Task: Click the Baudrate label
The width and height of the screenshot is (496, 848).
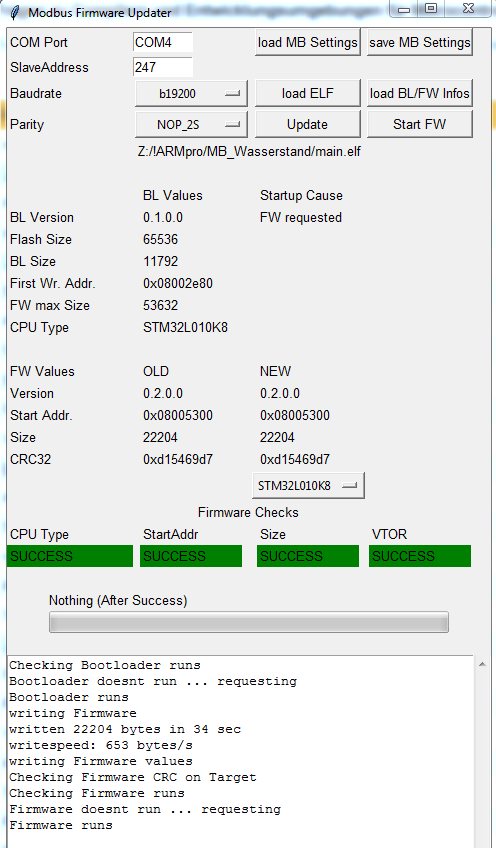Action: [x=36, y=93]
